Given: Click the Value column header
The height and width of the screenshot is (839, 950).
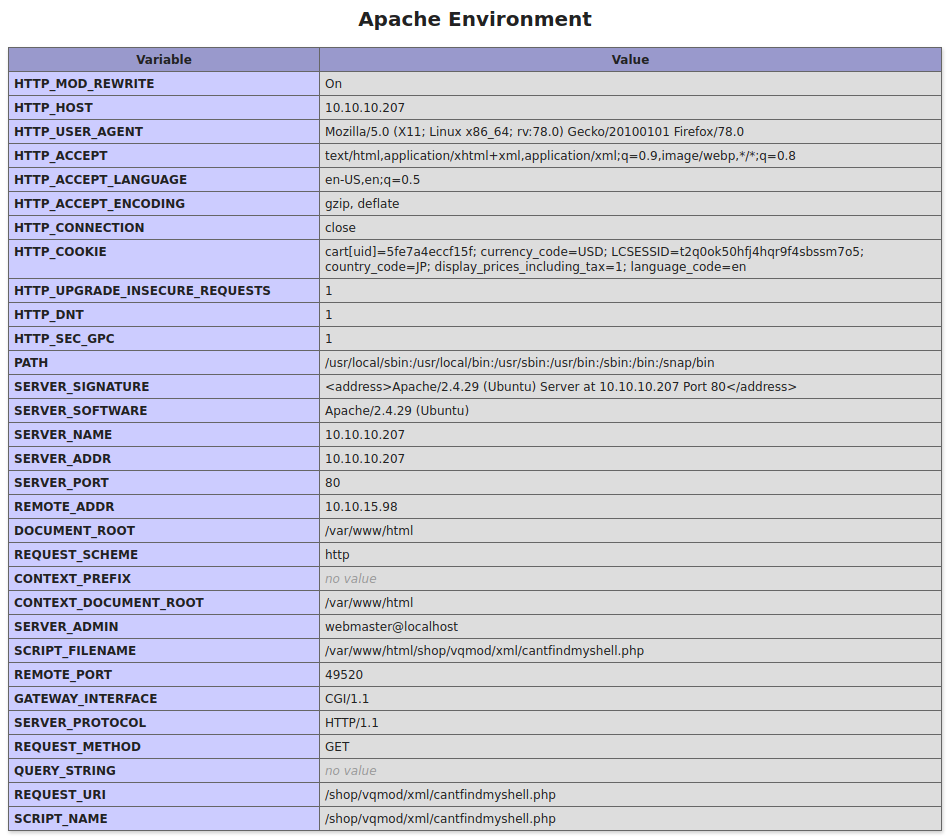Looking at the screenshot, I should 630,60.
